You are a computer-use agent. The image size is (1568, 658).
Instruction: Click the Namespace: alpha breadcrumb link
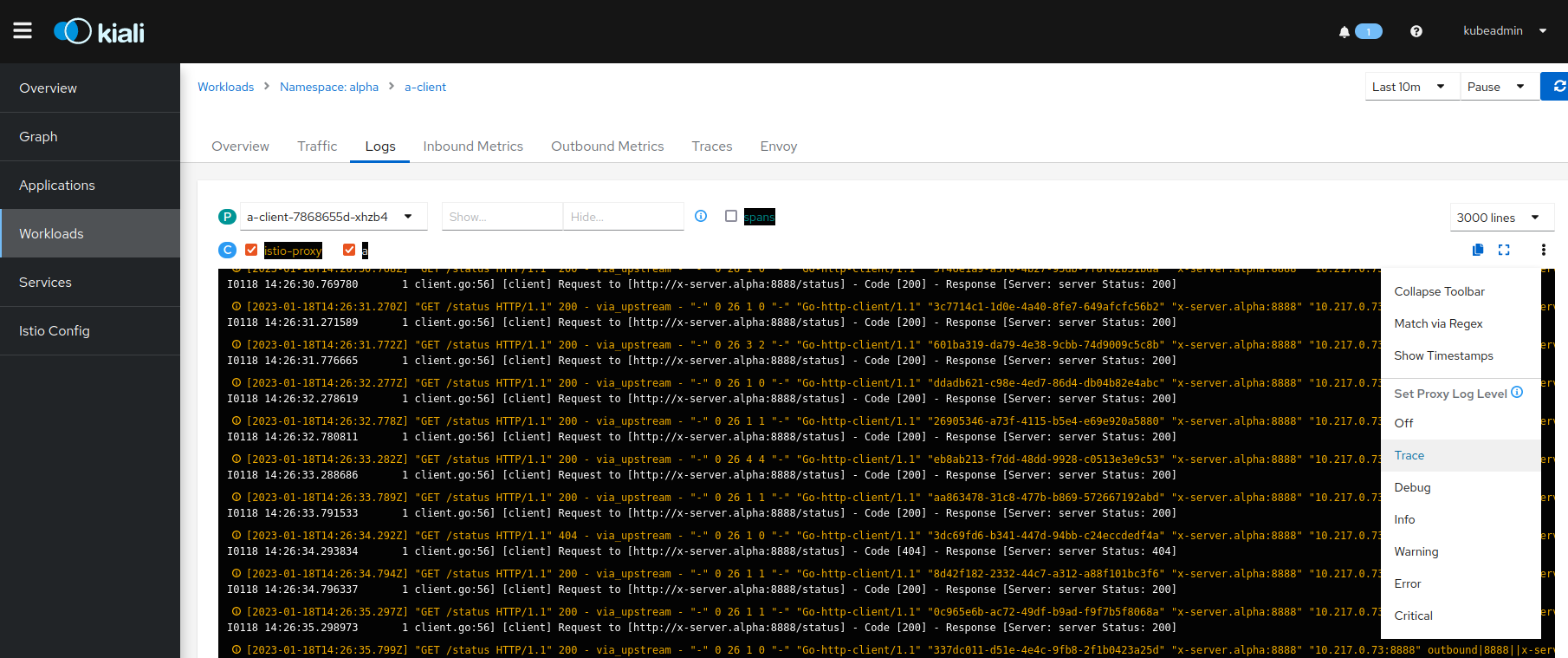(329, 87)
